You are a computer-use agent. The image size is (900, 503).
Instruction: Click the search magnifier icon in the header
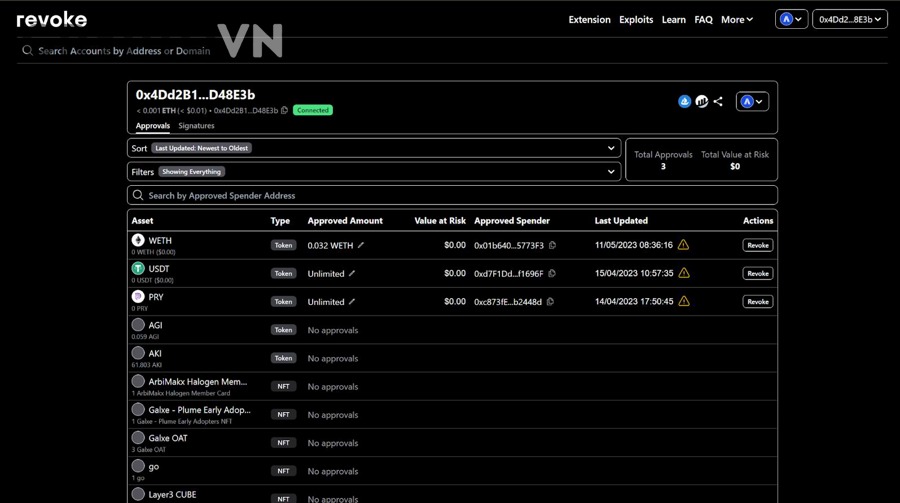[x=27, y=51]
